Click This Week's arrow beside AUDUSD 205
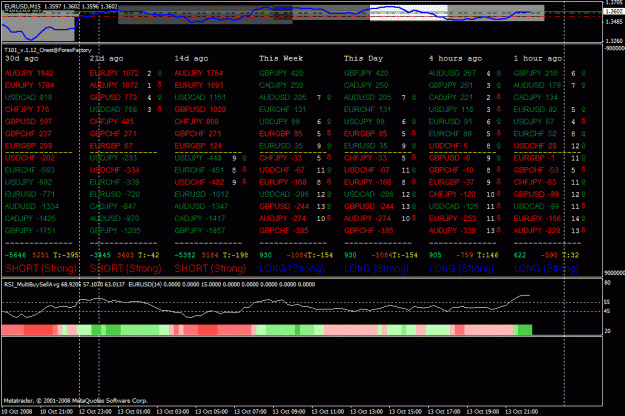 (x=329, y=97)
